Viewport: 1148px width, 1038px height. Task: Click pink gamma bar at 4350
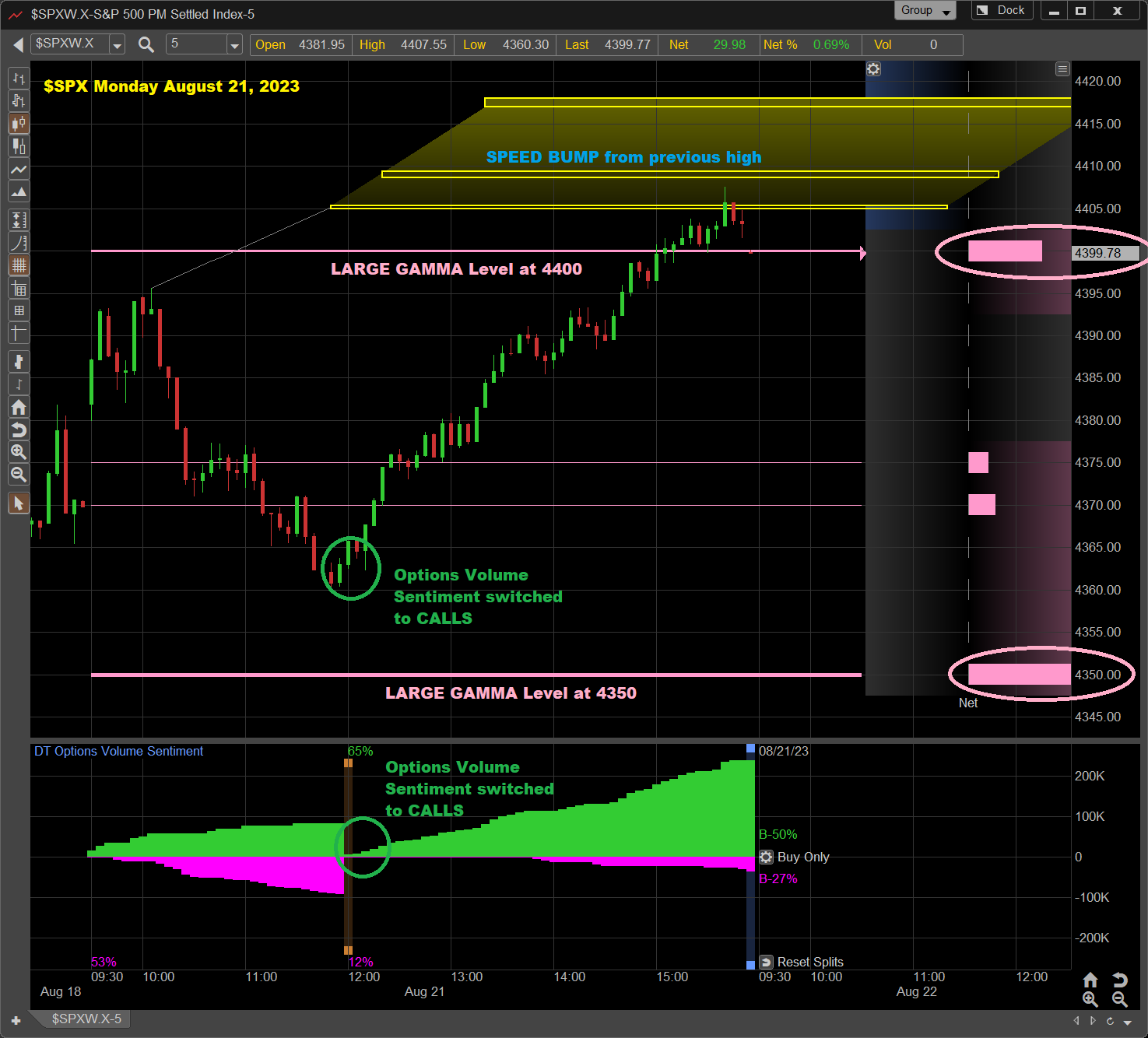[x=1020, y=674]
